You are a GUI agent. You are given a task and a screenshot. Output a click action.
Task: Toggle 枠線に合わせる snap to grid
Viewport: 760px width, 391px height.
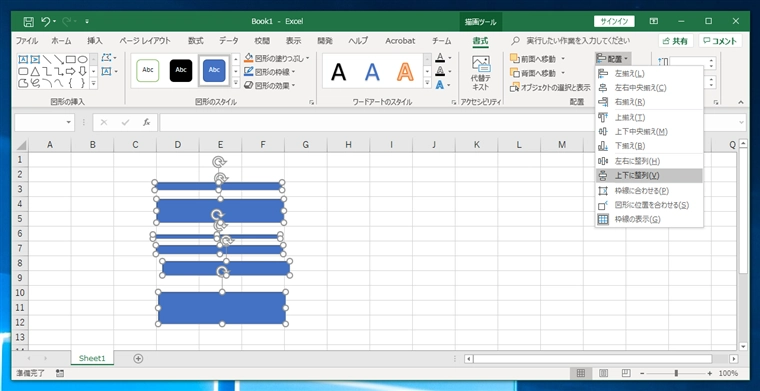649,190
